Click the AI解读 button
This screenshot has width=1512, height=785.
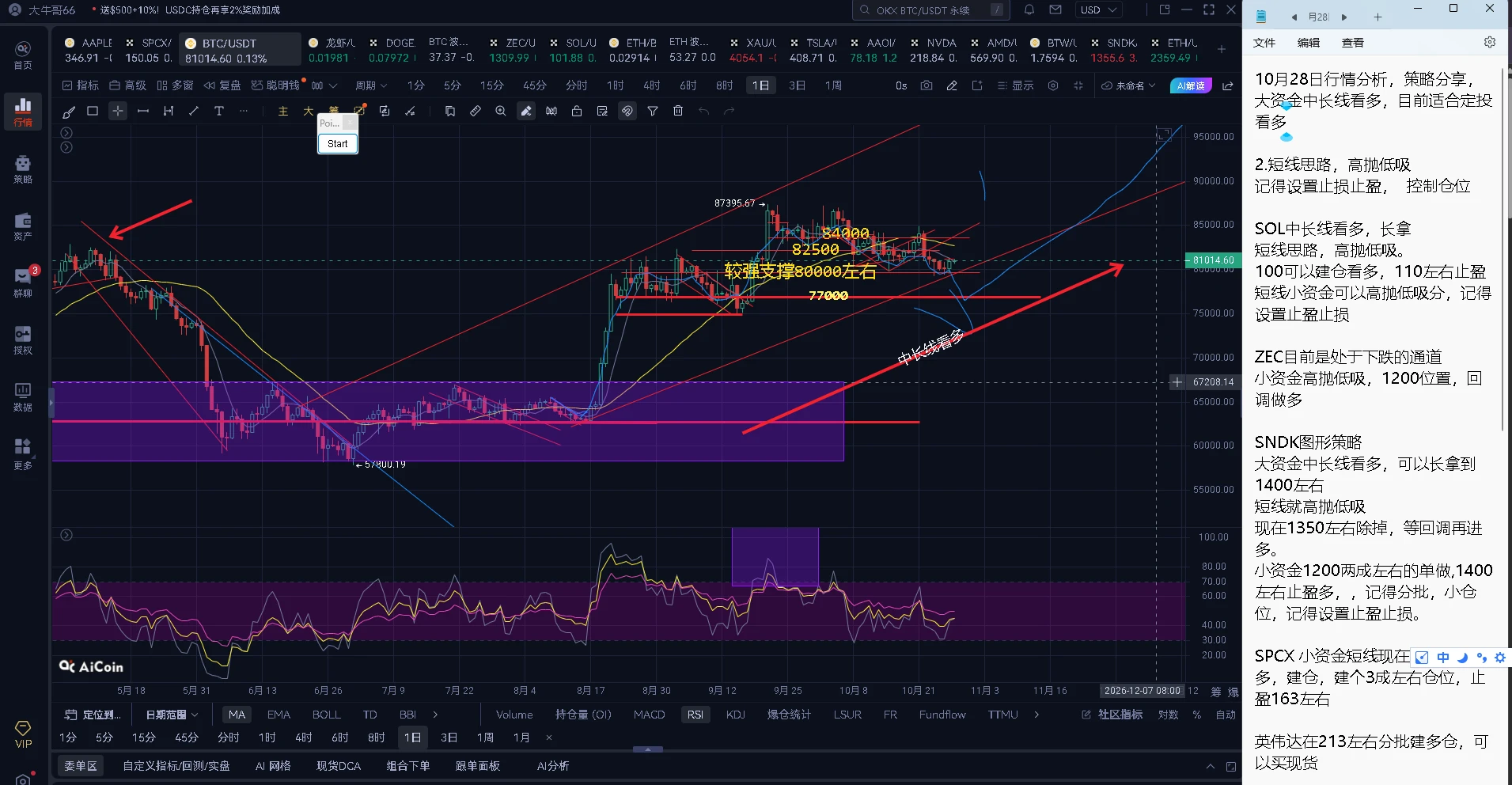(1192, 85)
